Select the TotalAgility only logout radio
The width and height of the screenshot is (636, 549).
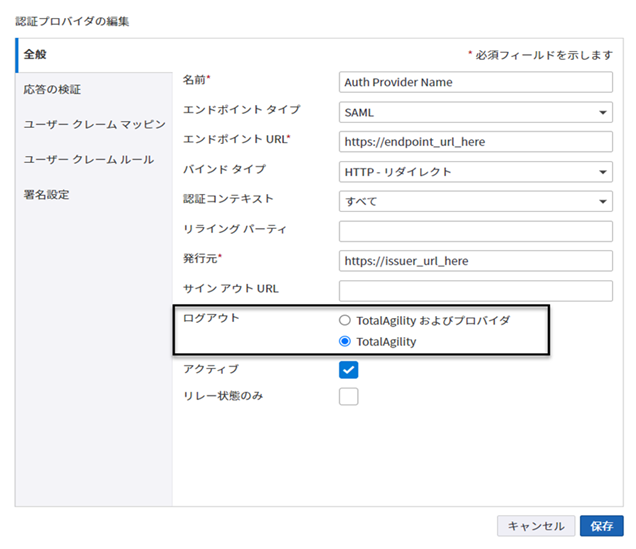click(x=346, y=342)
